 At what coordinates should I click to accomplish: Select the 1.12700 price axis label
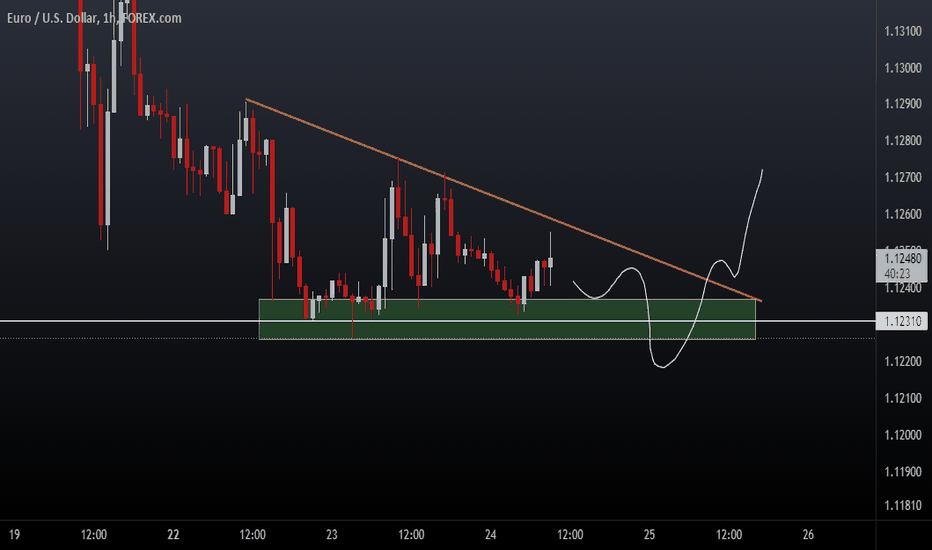pyautogui.click(x=902, y=178)
